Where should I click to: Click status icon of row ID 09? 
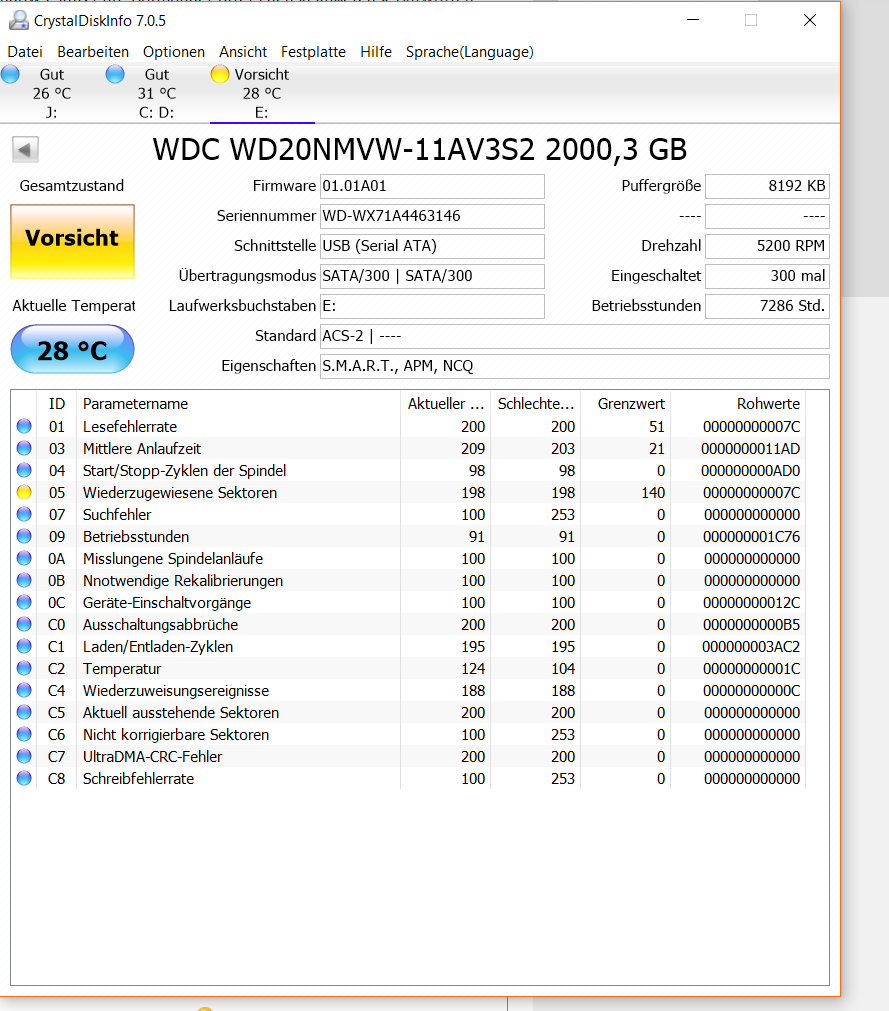pyautogui.click(x=24, y=536)
